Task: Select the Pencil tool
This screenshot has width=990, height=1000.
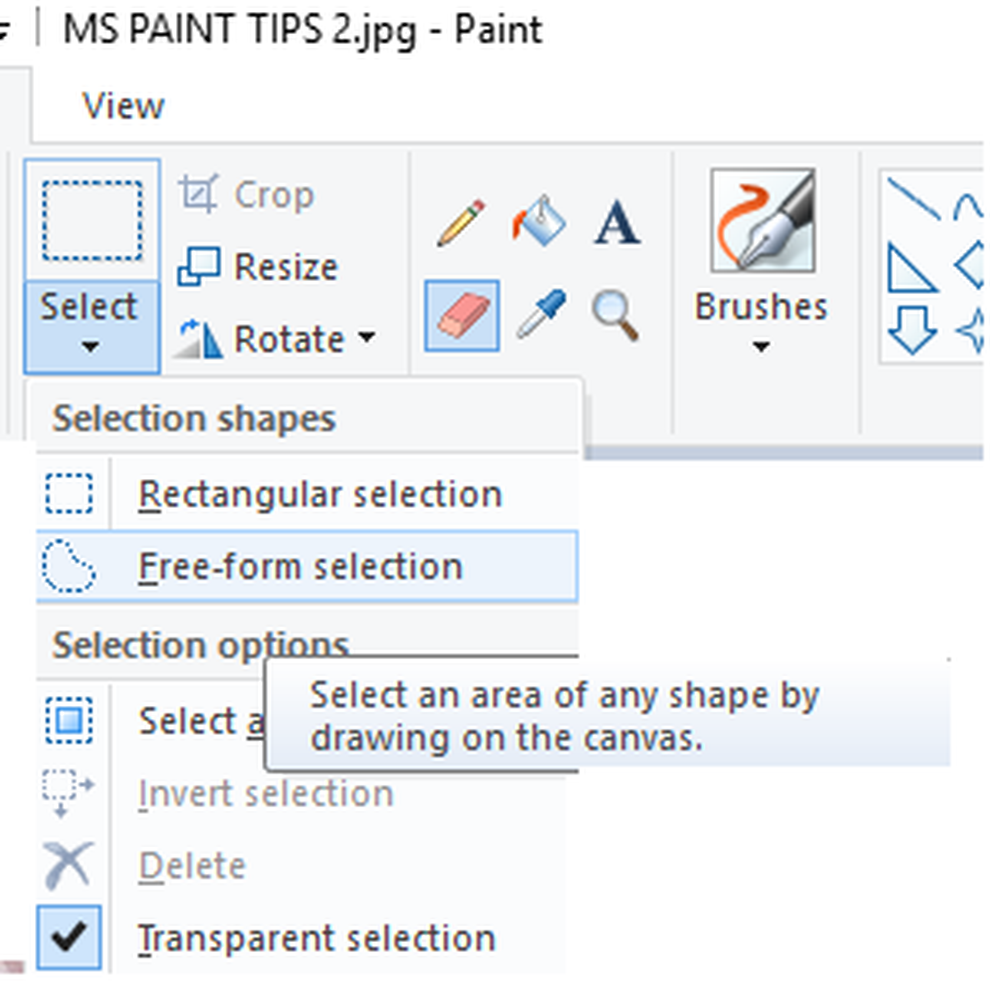Action: (x=461, y=223)
